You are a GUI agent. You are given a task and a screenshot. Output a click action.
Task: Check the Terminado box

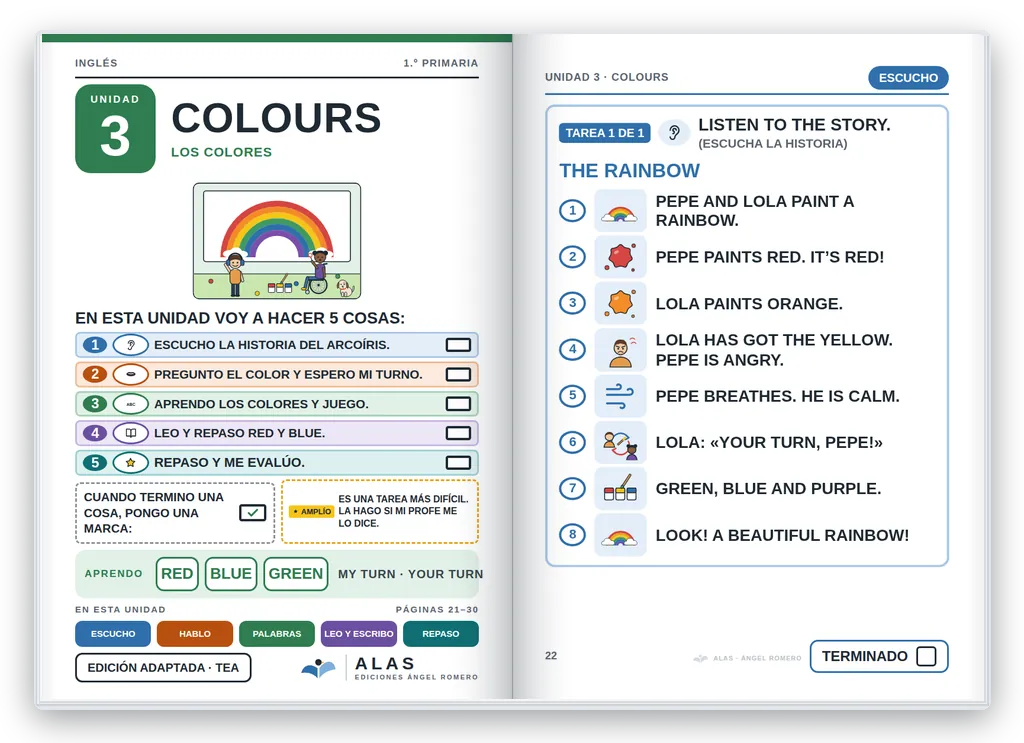coord(926,656)
